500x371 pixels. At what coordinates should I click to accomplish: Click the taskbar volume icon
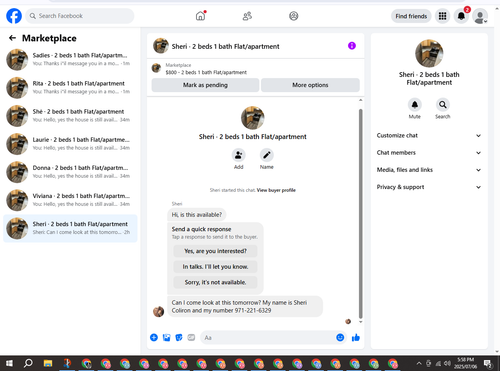[x=447, y=363]
